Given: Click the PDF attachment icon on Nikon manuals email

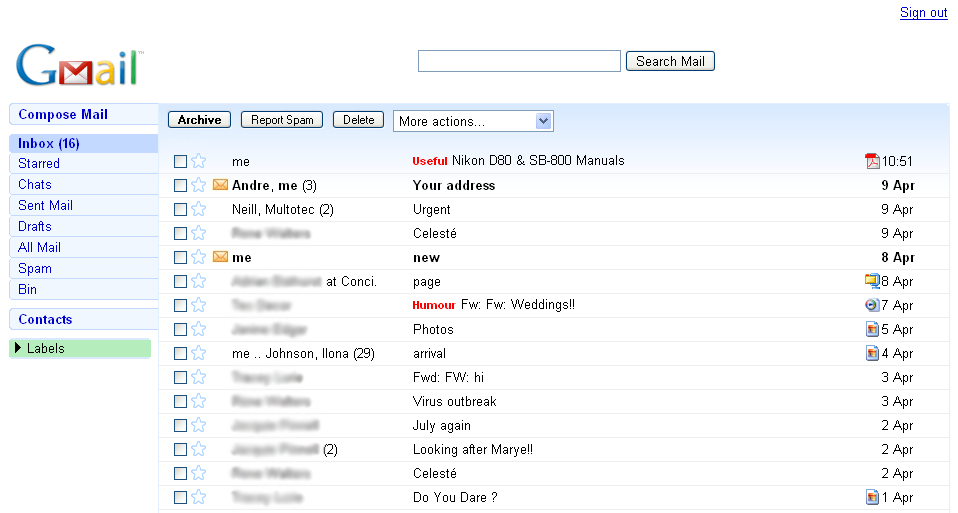Looking at the screenshot, I should click(x=872, y=161).
